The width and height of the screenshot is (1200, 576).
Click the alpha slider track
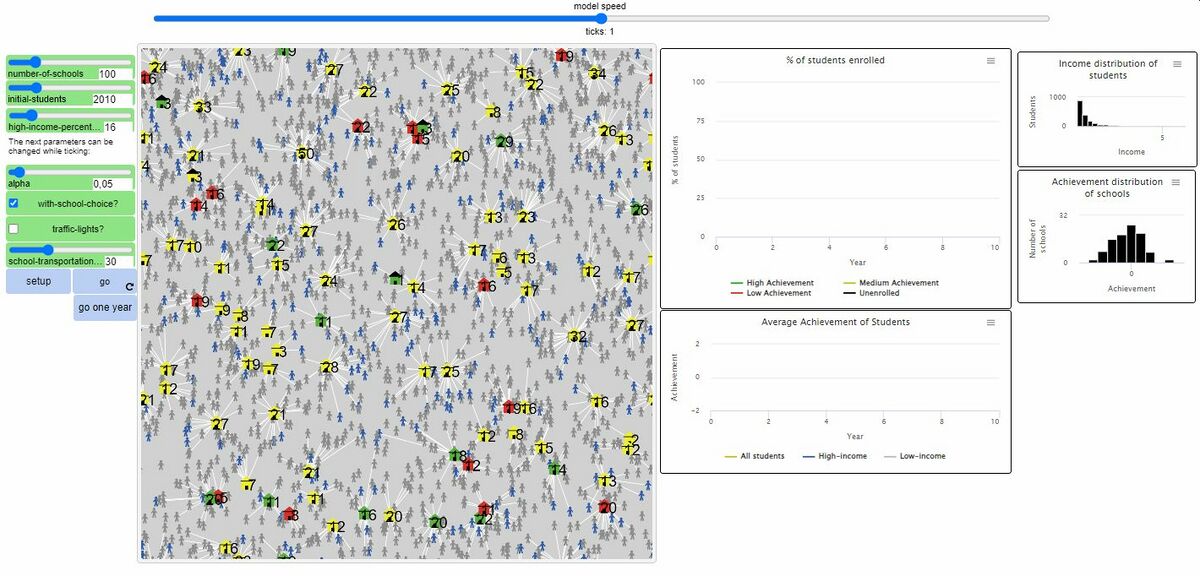pyautogui.click(x=70, y=172)
